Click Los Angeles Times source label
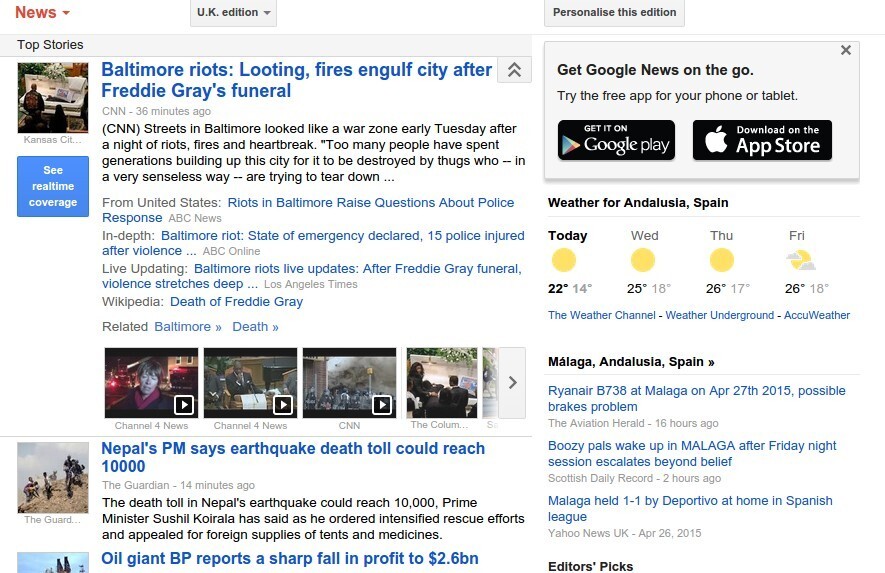This screenshot has width=885, height=573. coord(310,285)
